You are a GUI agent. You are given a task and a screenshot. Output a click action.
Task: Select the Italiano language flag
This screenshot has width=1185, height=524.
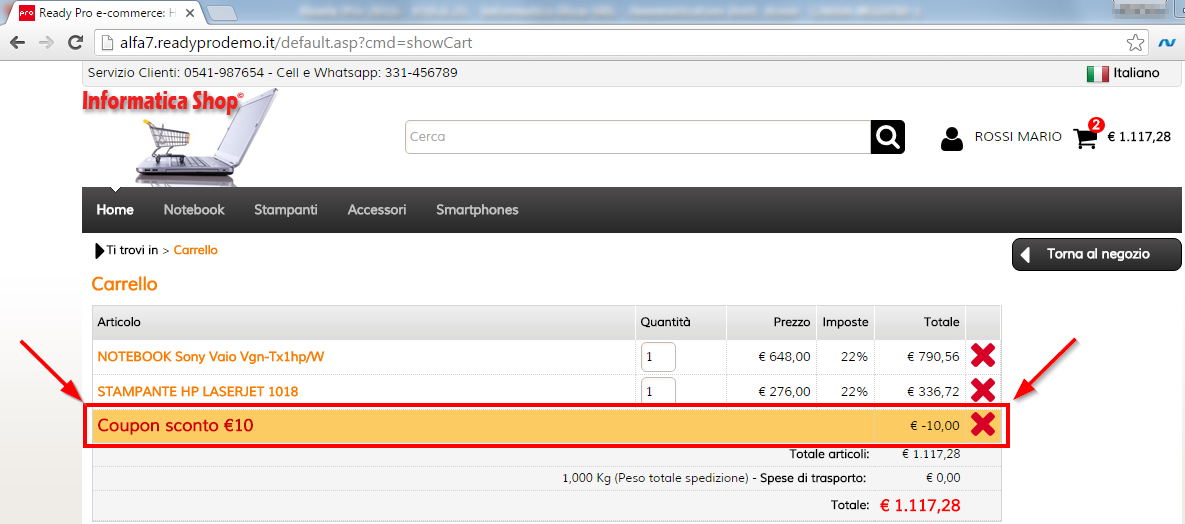coord(1097,73)
